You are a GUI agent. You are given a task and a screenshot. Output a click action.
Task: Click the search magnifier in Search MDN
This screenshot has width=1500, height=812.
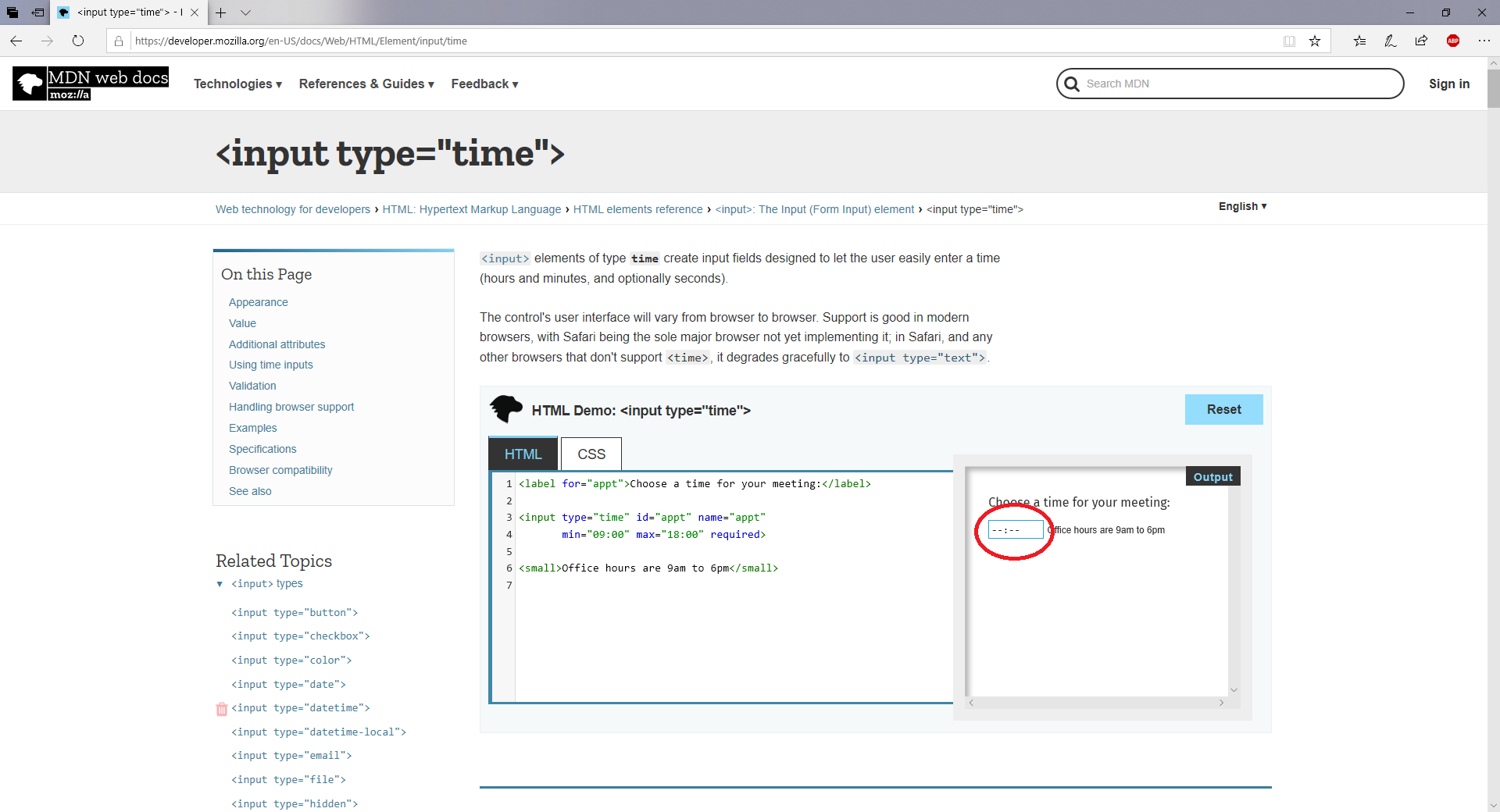1071,84
